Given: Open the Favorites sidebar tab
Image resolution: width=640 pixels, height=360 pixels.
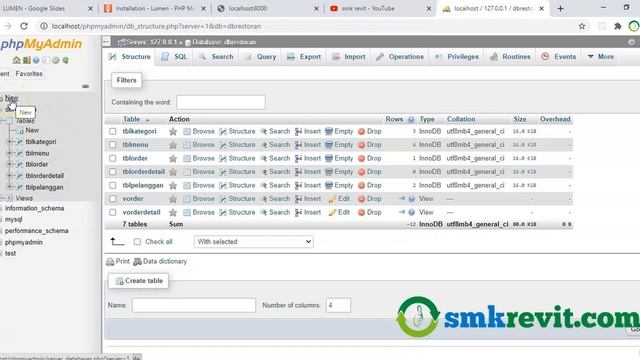Looking at the screenshot, I should pyautogui.click(x=29, y=74).
